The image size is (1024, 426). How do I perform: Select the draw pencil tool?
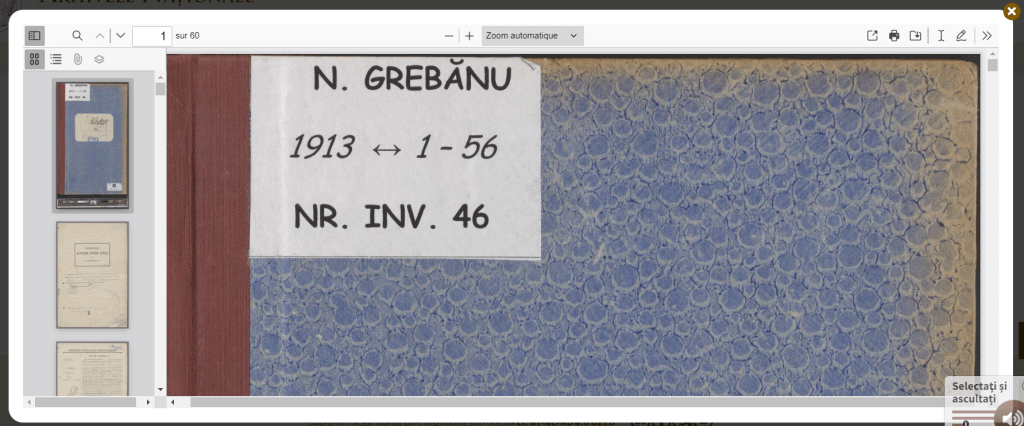pos(961,36)
